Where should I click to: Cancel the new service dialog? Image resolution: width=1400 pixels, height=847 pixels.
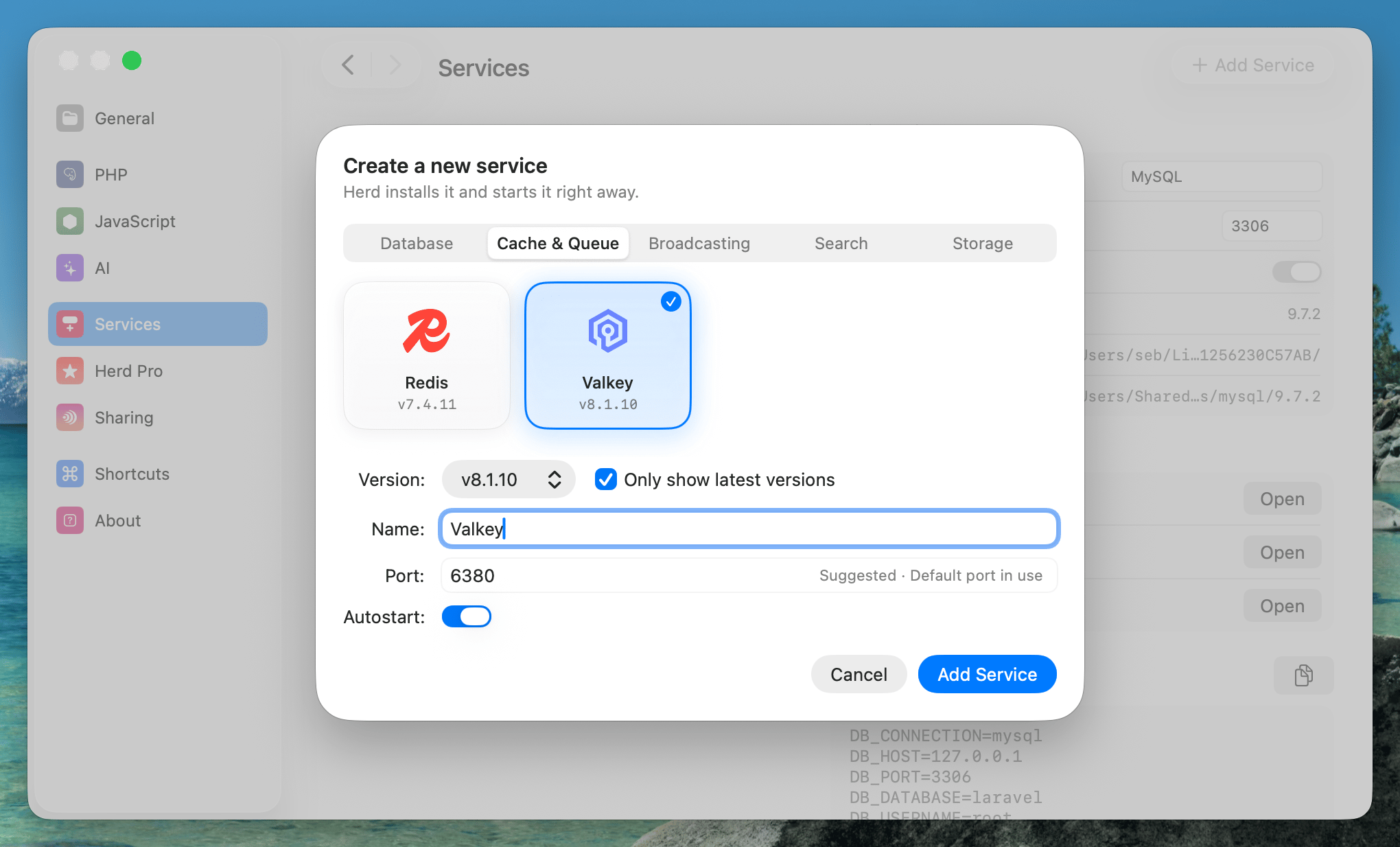point(859,674)
